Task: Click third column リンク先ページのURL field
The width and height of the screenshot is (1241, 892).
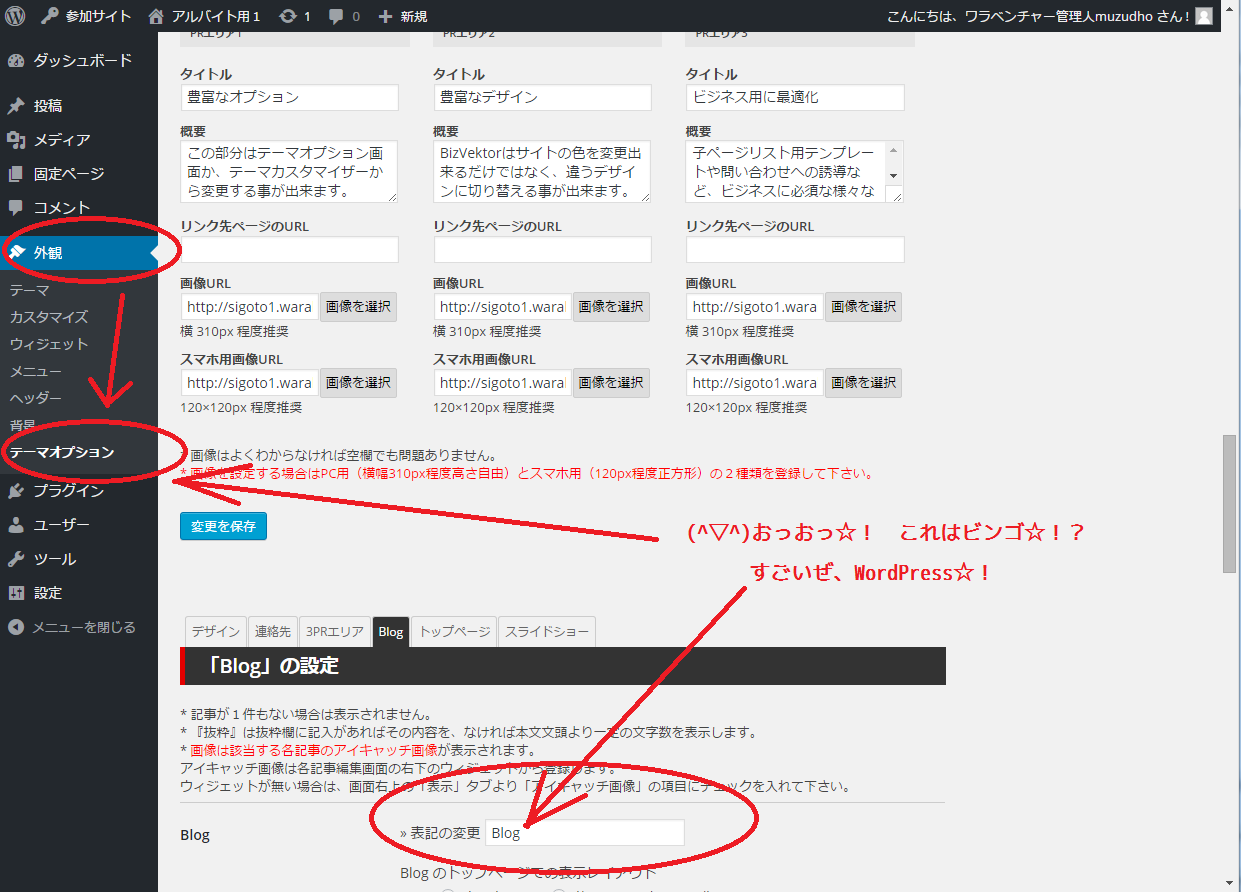Action: [796, 249]
